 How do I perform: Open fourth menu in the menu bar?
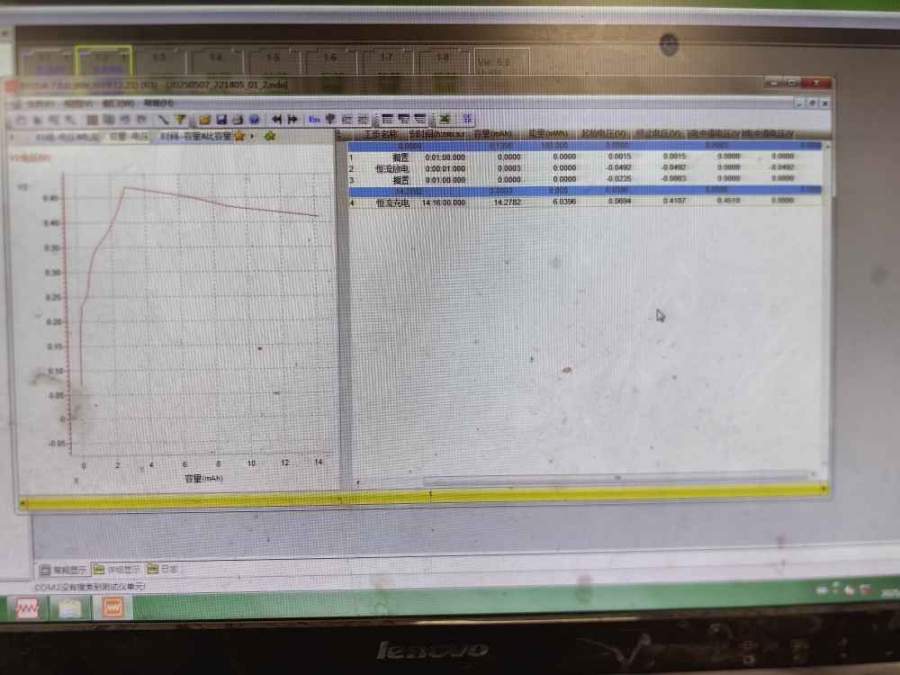pos(158,103)
